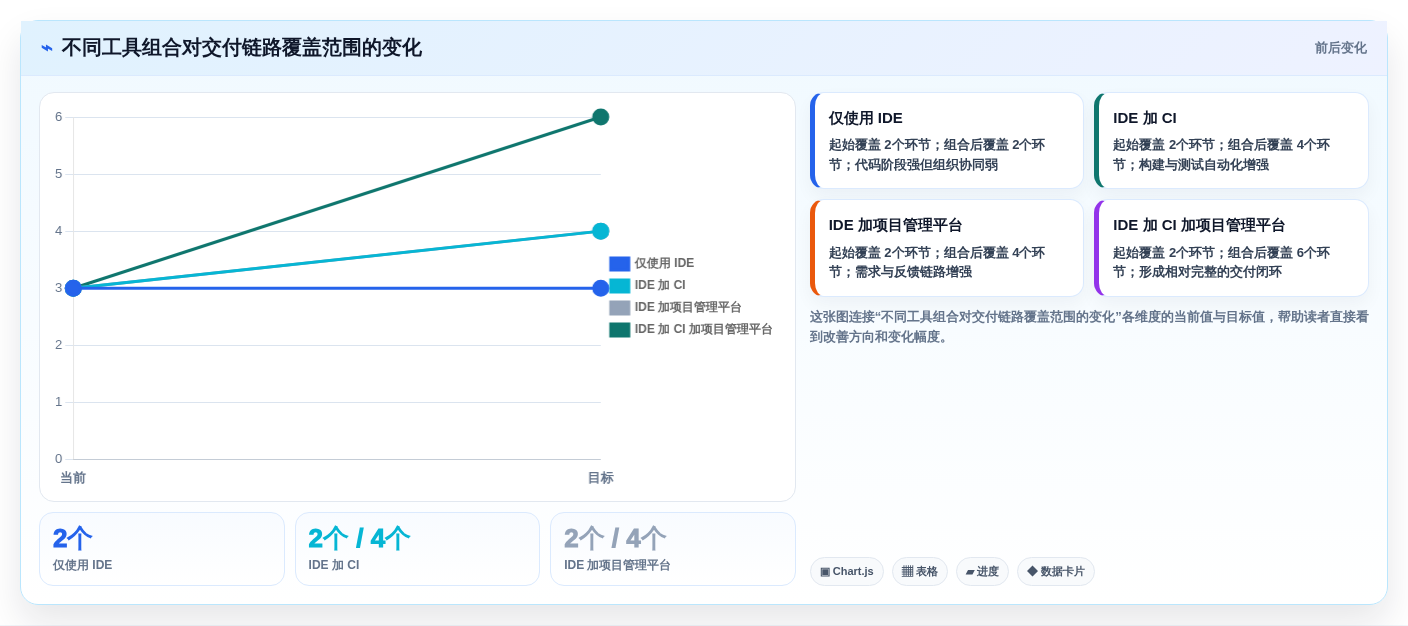Open the IDE 加 CI 加项目管理平台 card
The height and width of the screenshot is (626, 1408).
click(1231, 248)
